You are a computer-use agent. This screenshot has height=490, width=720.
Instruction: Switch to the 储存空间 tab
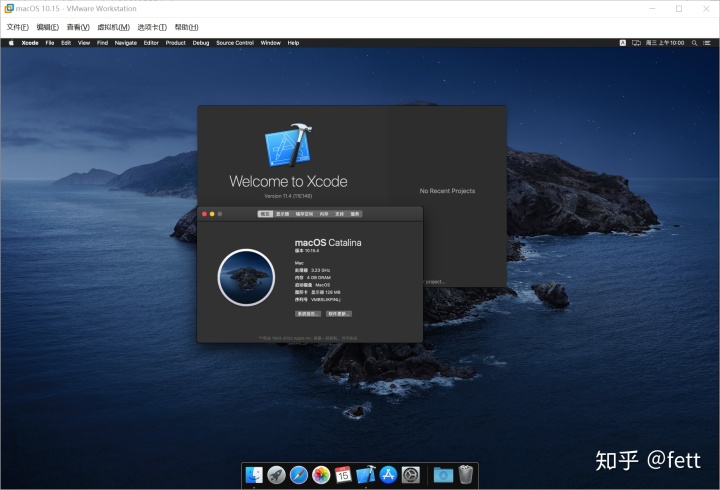(x=304, y=214)
